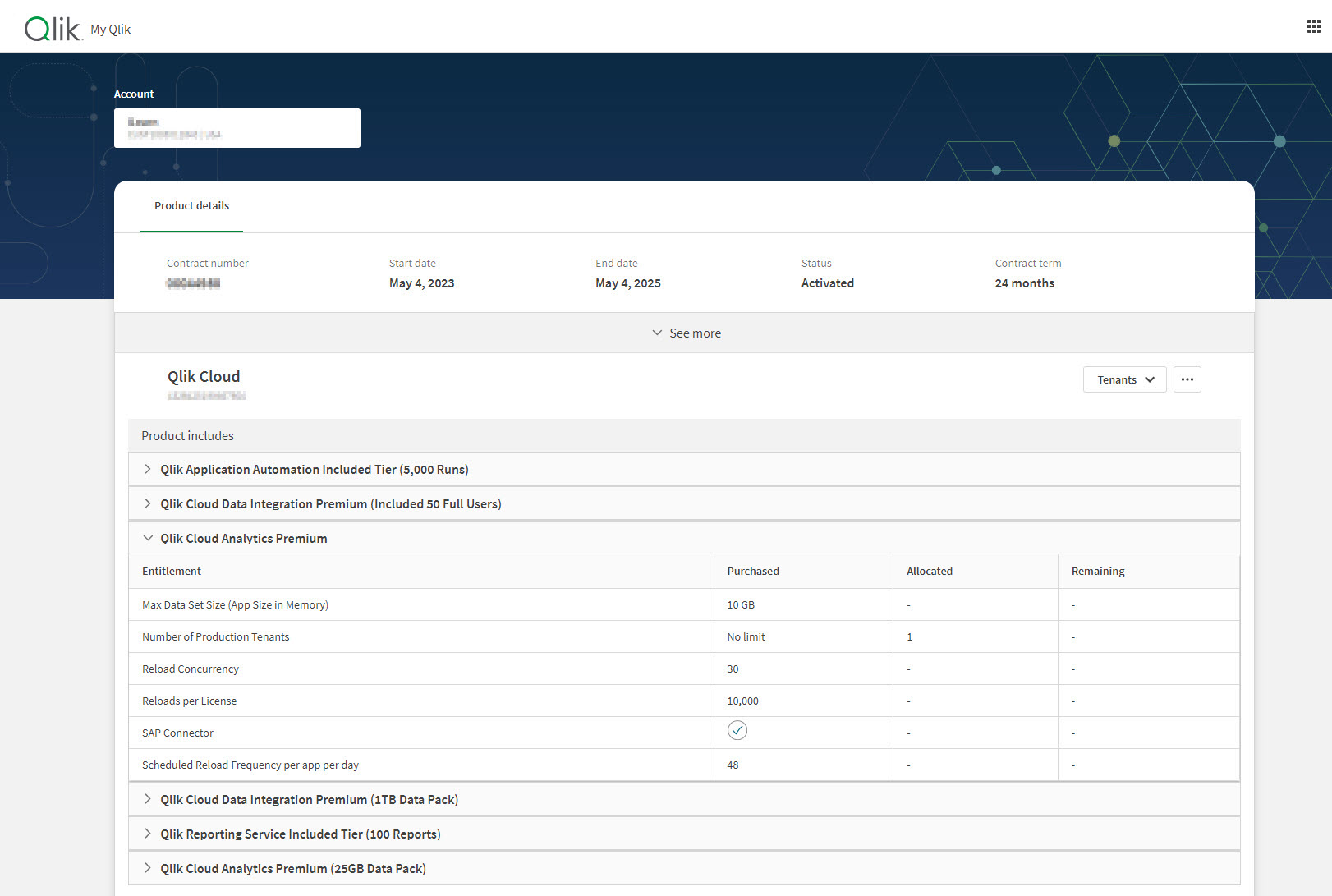The image size is (1332, 896).
Task: Click the SAP Connector checkmark icon
Action: pos(737,730)
